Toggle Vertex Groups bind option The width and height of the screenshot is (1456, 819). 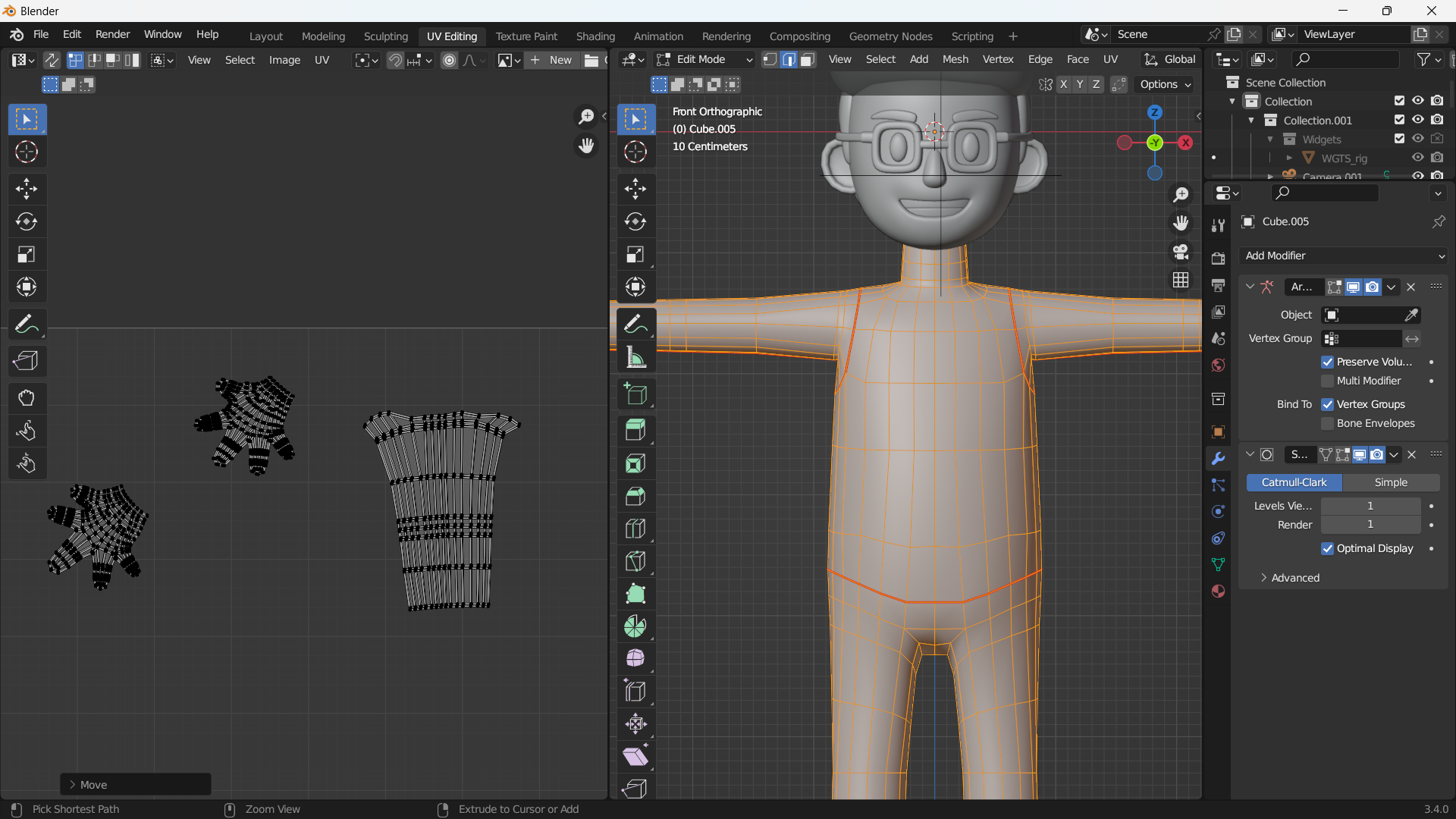pos(1327,404)
